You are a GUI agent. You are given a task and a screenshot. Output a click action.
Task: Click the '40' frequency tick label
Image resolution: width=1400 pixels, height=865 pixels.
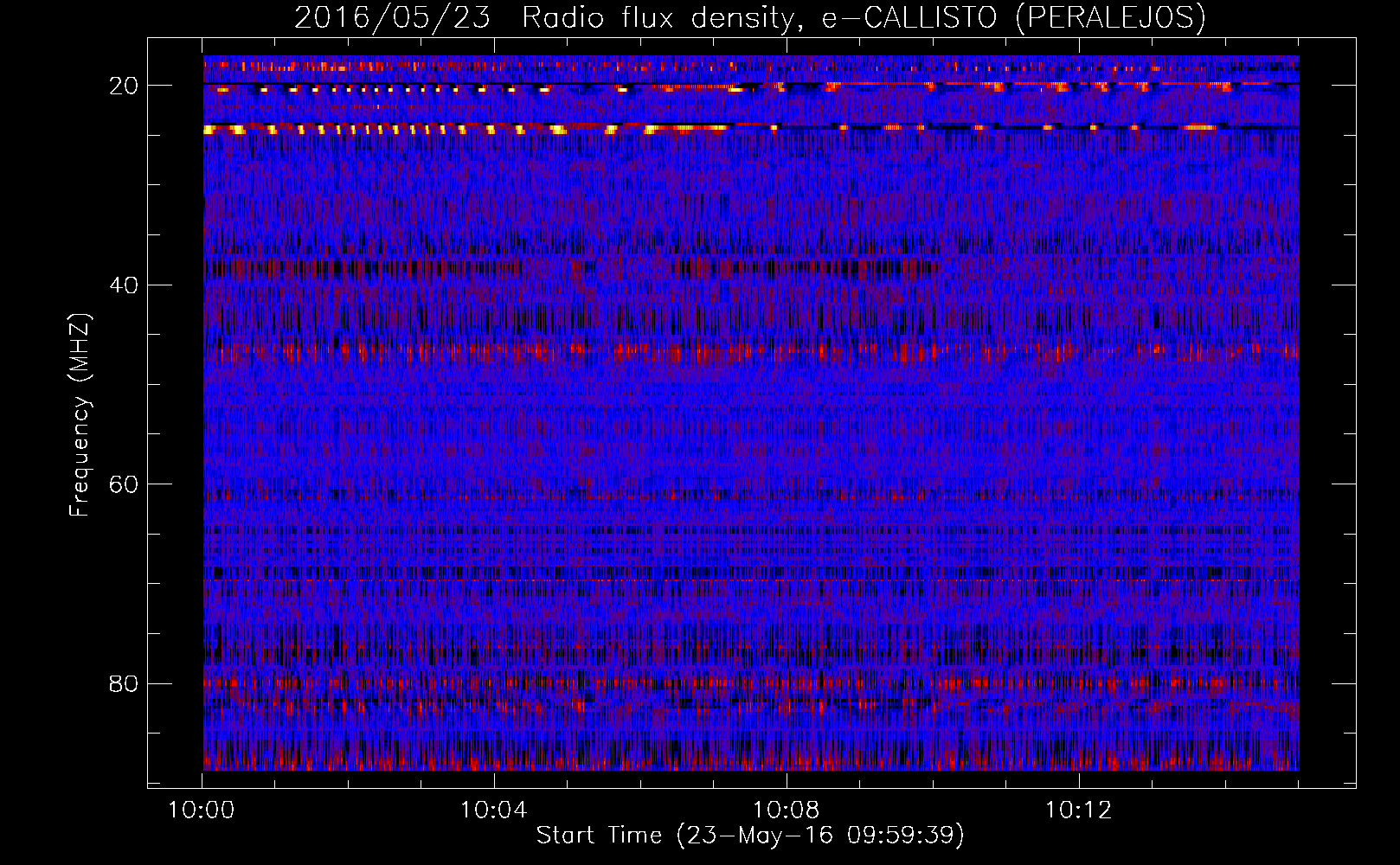point(124,285)
